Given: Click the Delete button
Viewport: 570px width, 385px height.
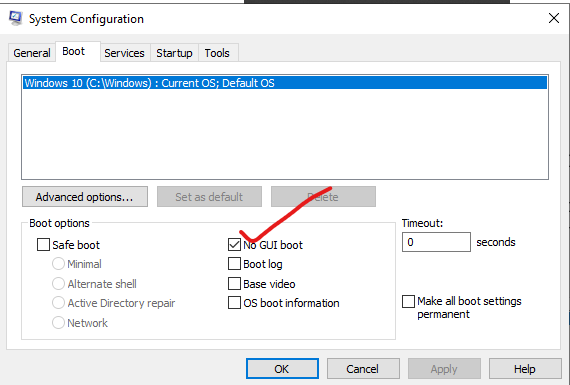Looking at the screenshot, I should coord(323,197).
